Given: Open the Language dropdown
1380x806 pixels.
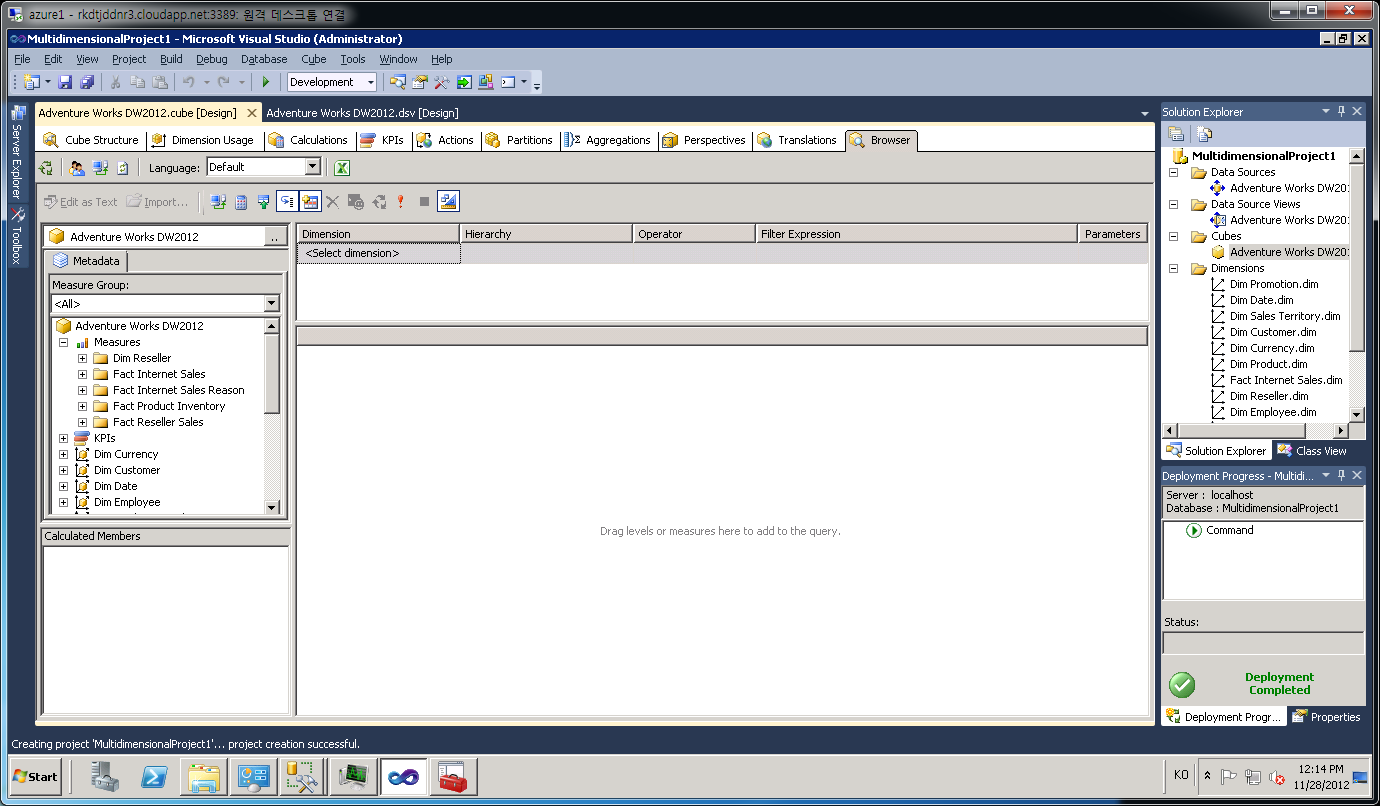Looking at the screenshot, I should click(264, 167).
